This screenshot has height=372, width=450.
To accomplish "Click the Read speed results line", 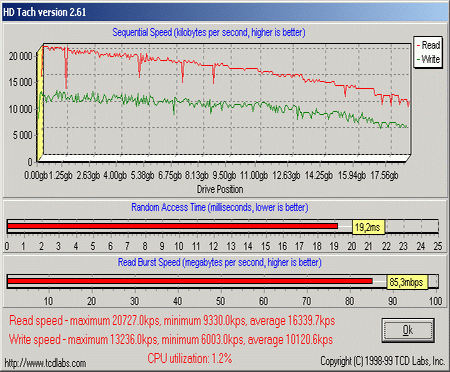I will pyautogui.click(x=172, y=321).
